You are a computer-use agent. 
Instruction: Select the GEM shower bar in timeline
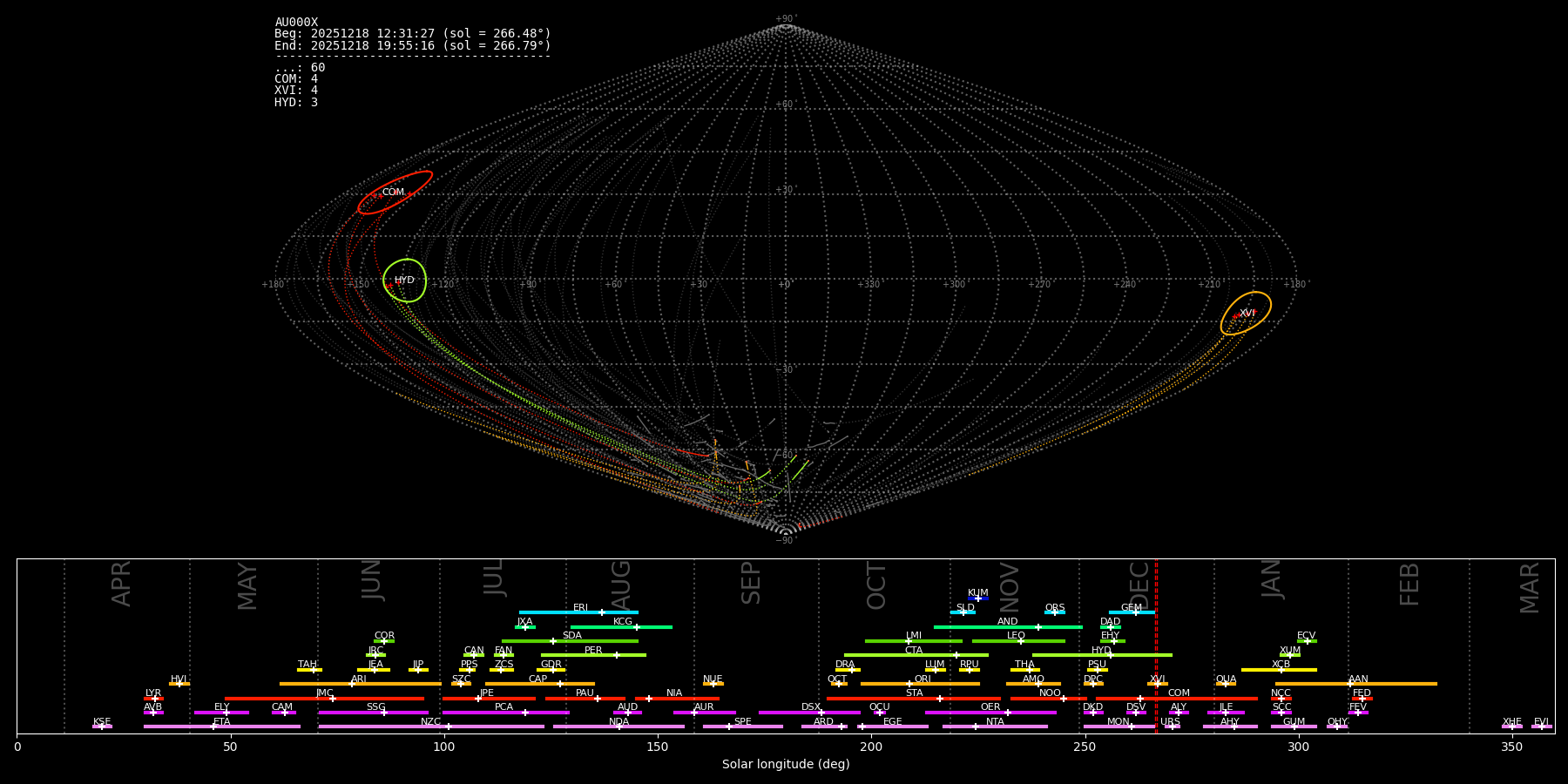(x=1131, y=612)
